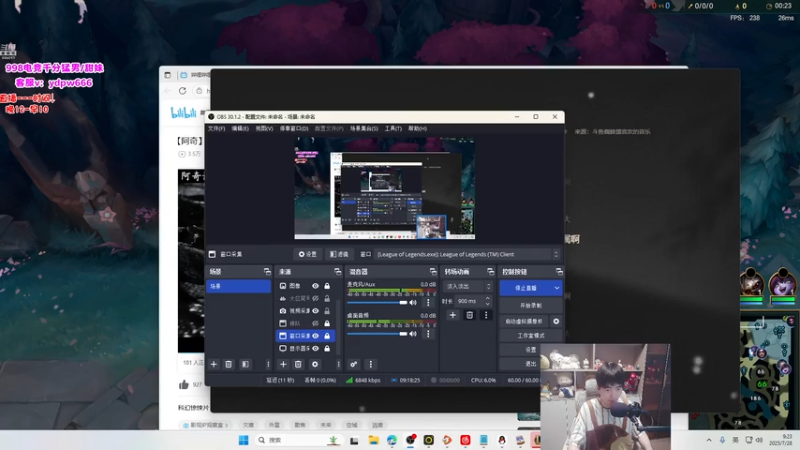The image size is (800, 450).
Task: Toggle lock on the 显示器采集 display source
Action: [x=327, y=348]
